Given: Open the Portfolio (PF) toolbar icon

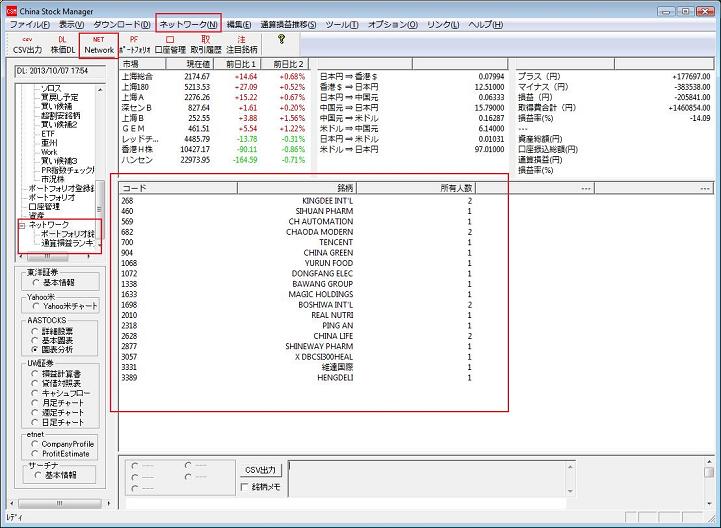Looking at the screenshot, I should click(x=134, y=44).
